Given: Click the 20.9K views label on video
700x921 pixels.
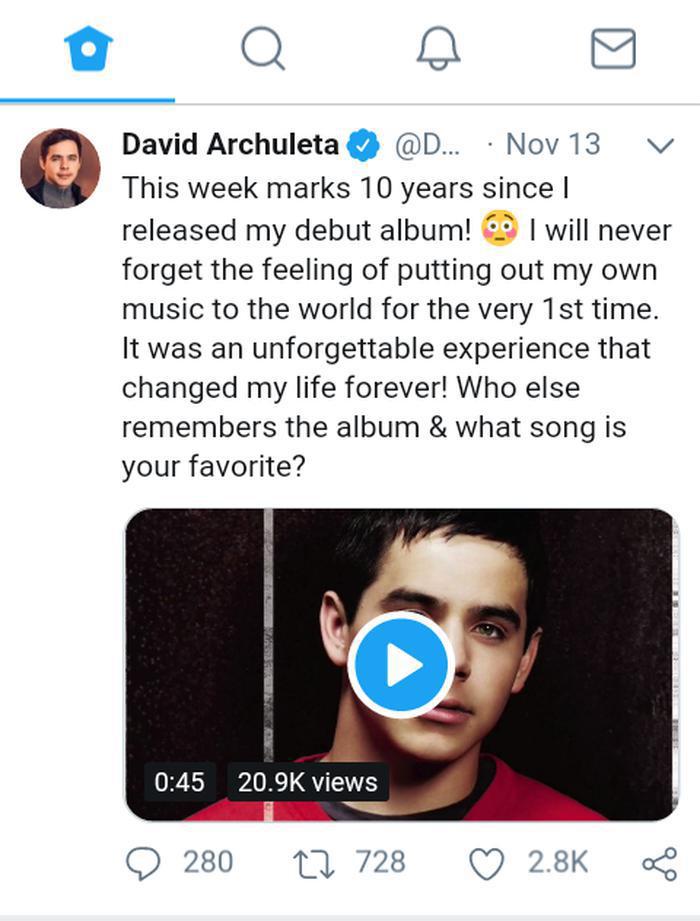Looking at the screenshot, I should pyautogui.click(x=308, y=782).
